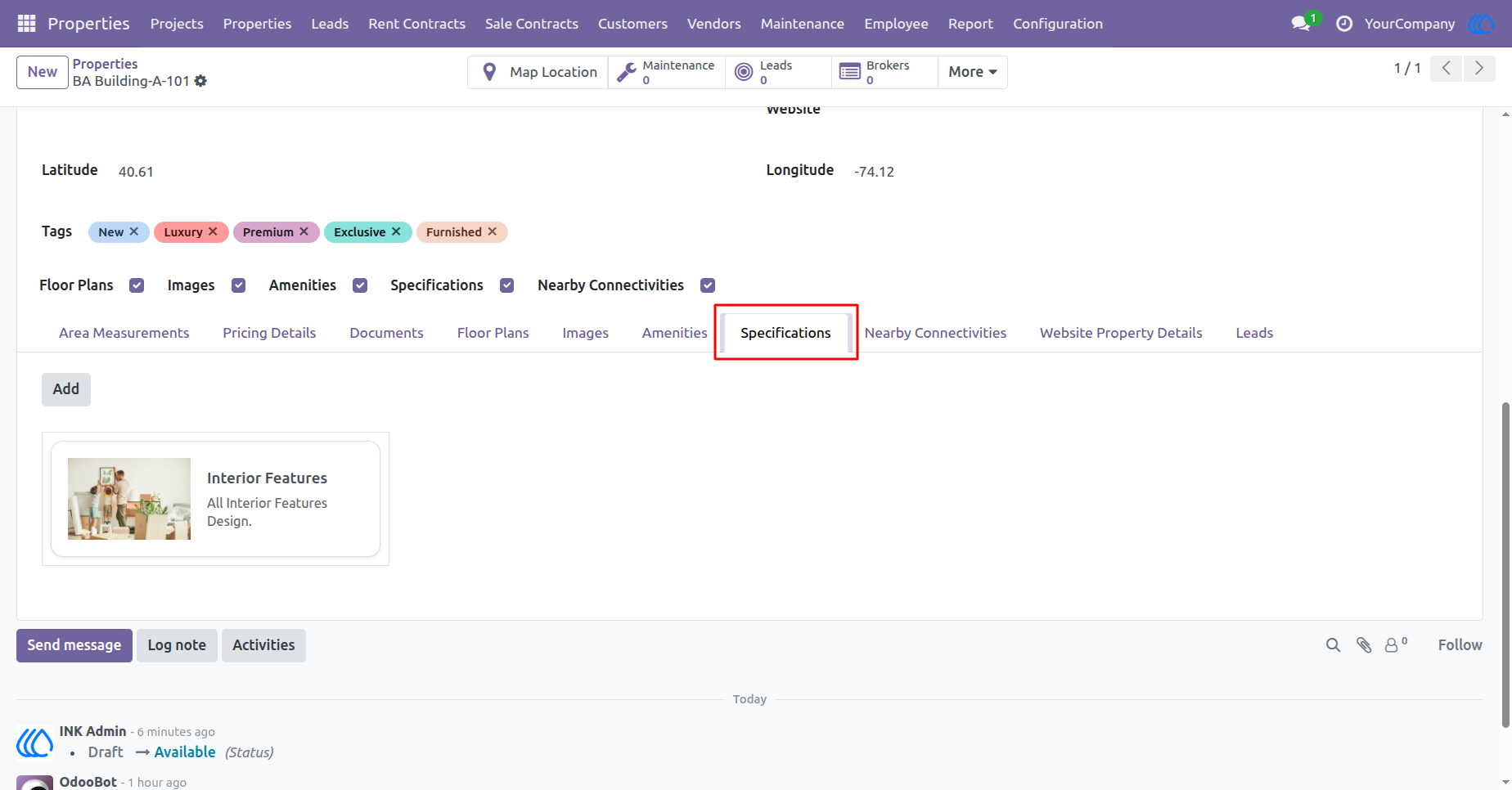Expand the More dropdown

(972, 72)
